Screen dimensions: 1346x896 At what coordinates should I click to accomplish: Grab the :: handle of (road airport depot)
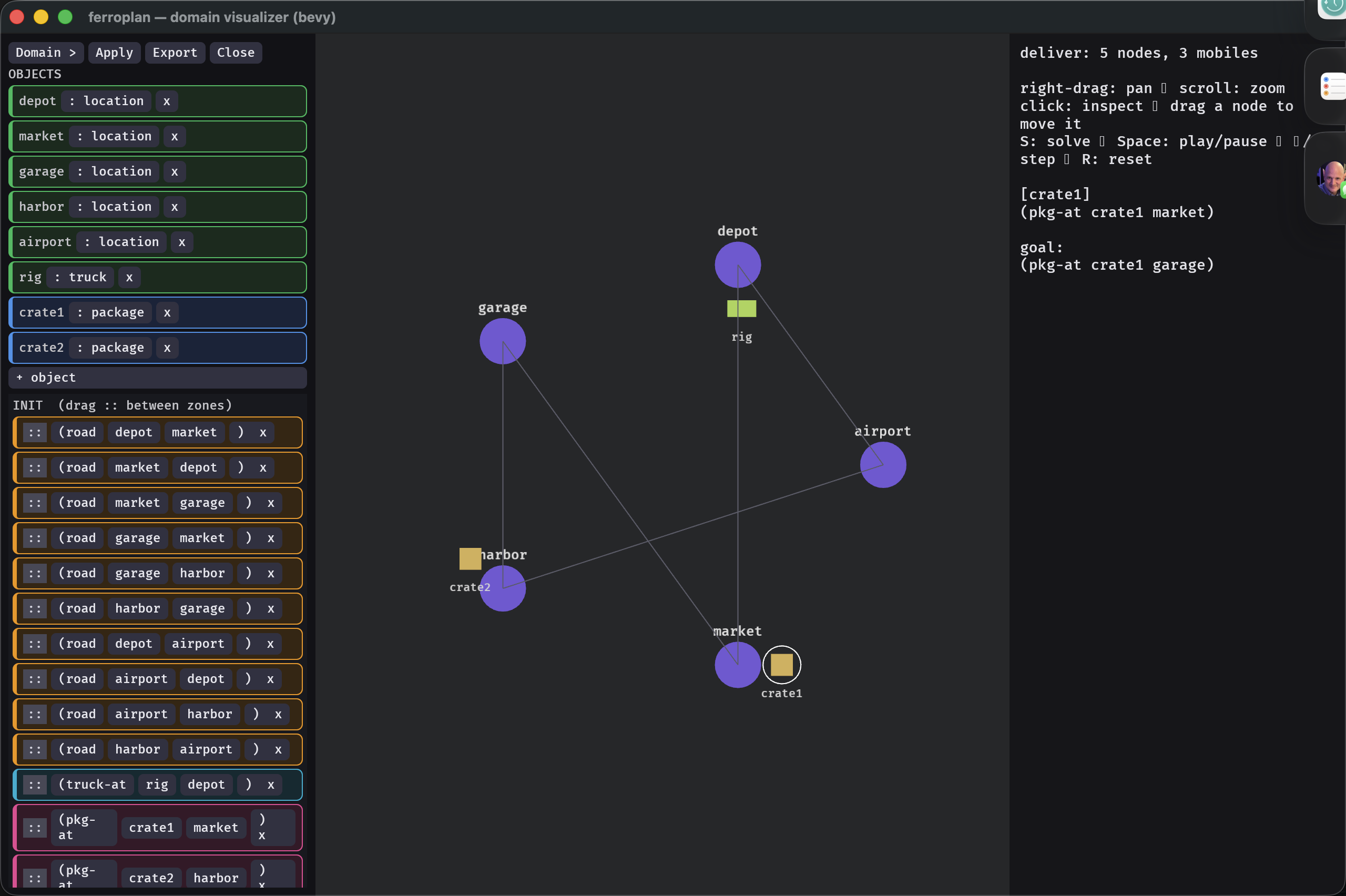click(35, 679)
